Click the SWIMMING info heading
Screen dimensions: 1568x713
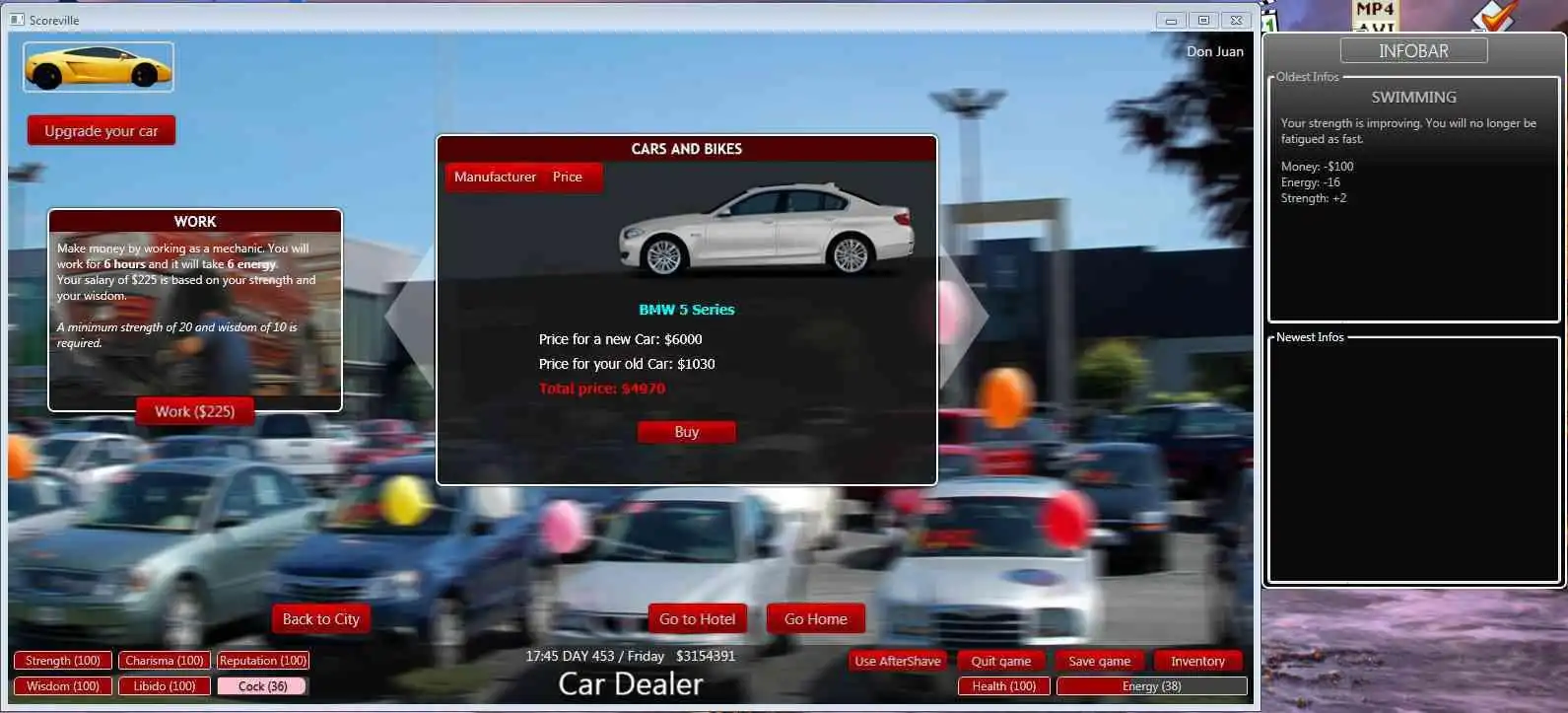[1413, 97]
